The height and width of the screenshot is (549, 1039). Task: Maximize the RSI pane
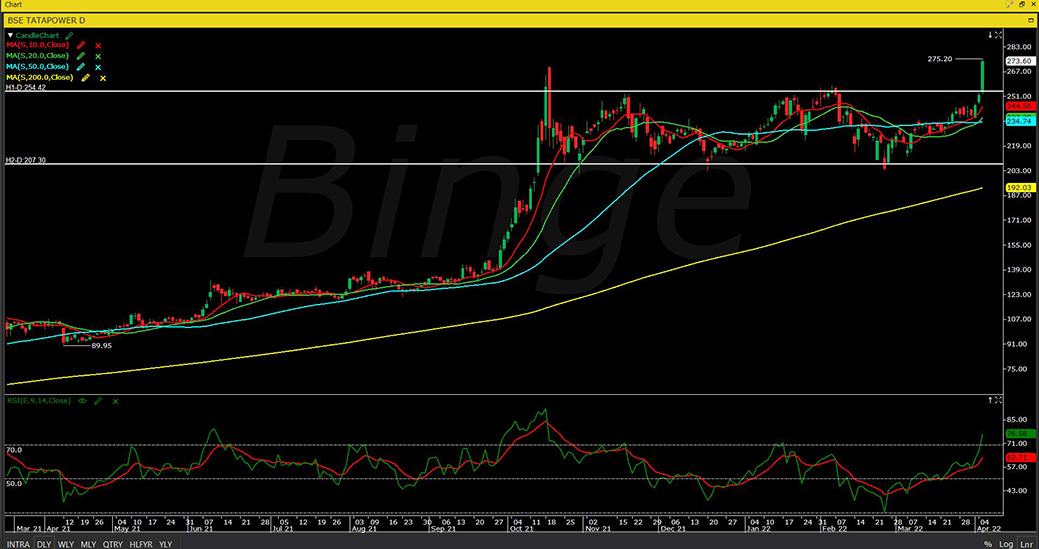click(999, 400)
